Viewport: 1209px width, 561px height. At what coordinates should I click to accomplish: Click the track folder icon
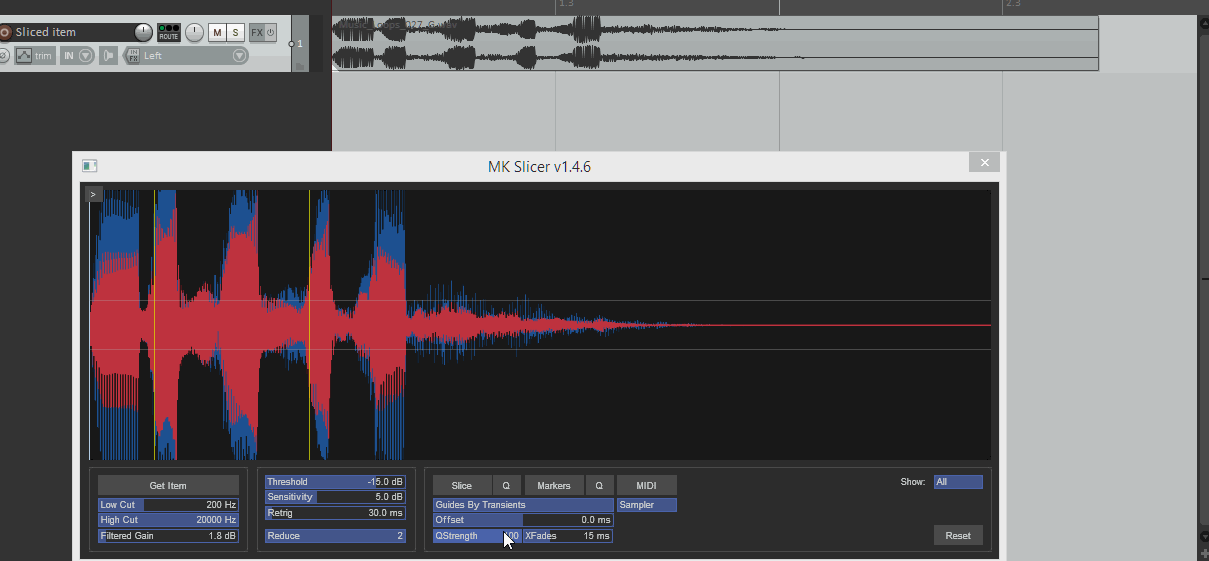click(x=300, y=66)
